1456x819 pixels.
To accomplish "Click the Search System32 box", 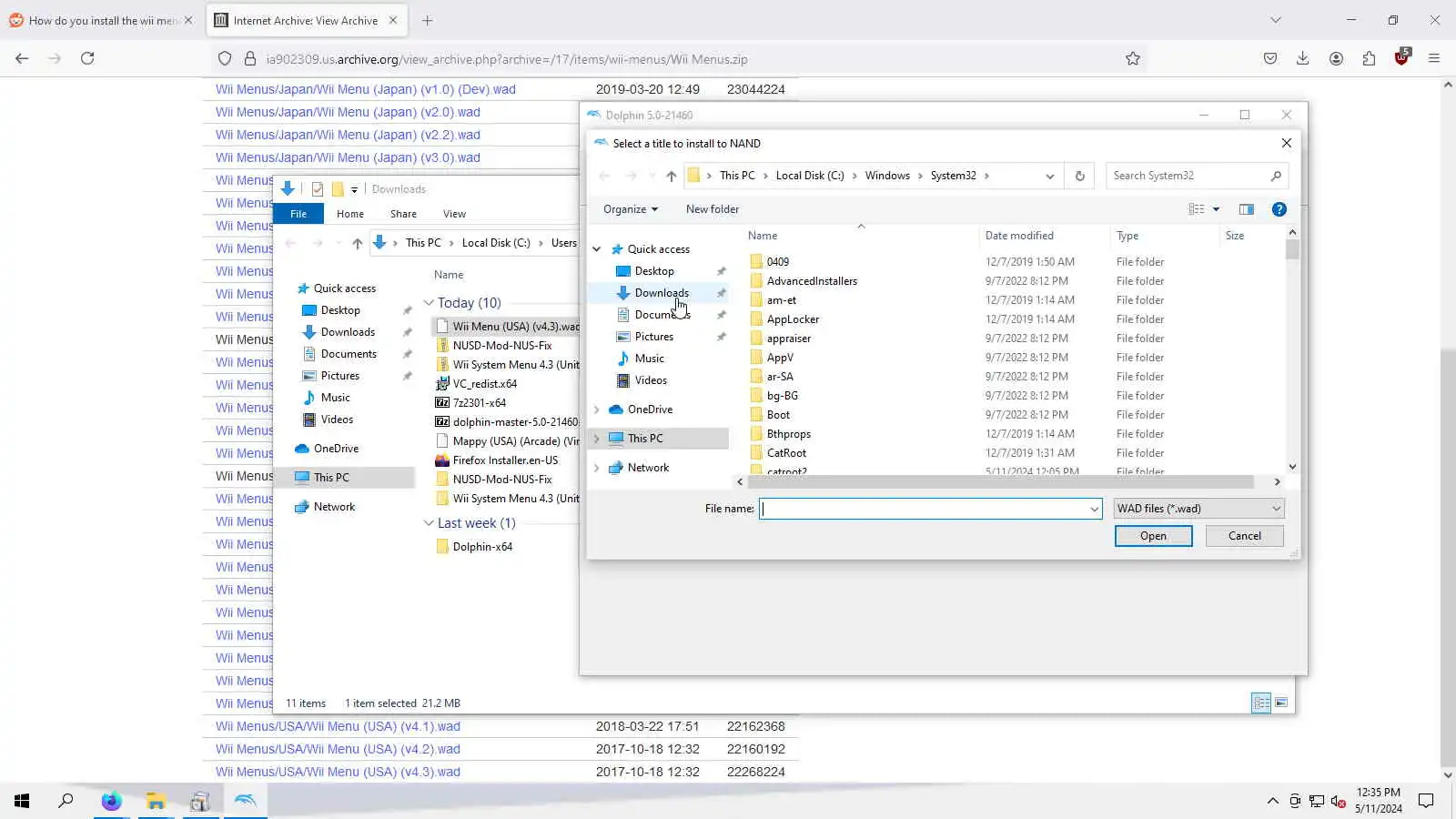I will coord(1188,176).
